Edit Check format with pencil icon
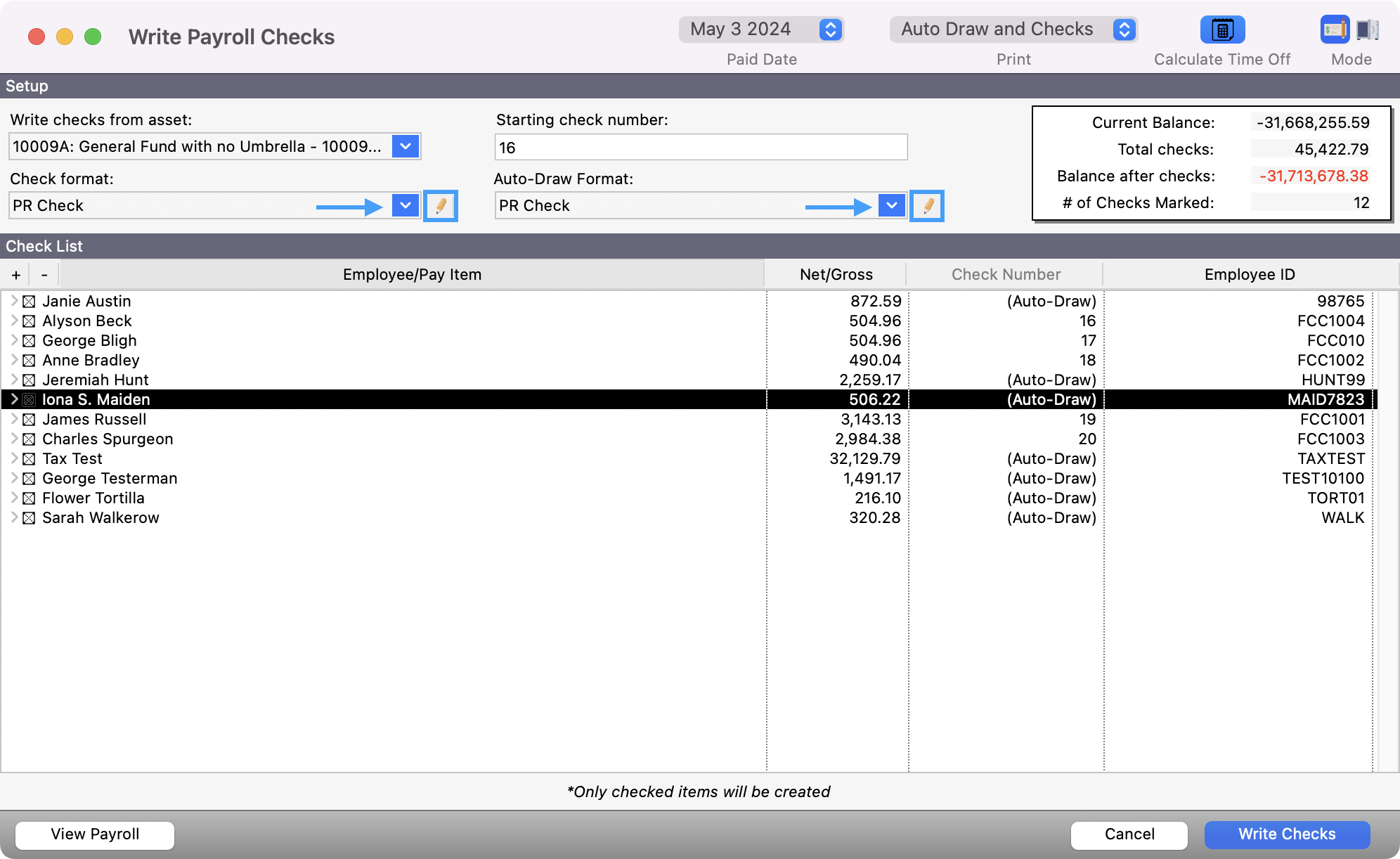The image size is (1400, 859). 441,206
